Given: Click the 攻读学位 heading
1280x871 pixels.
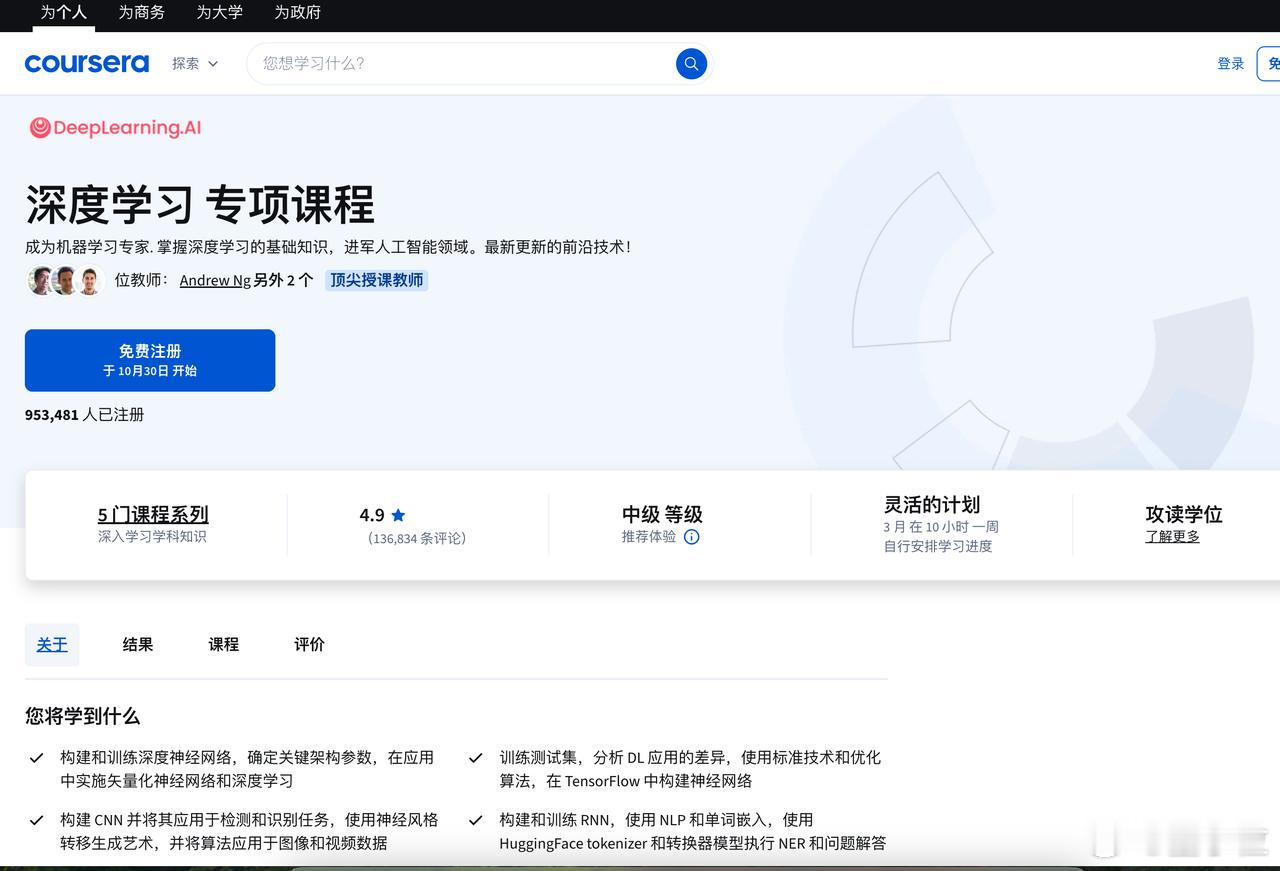Looking at the screenshot, I should [x=1184, y=515].
